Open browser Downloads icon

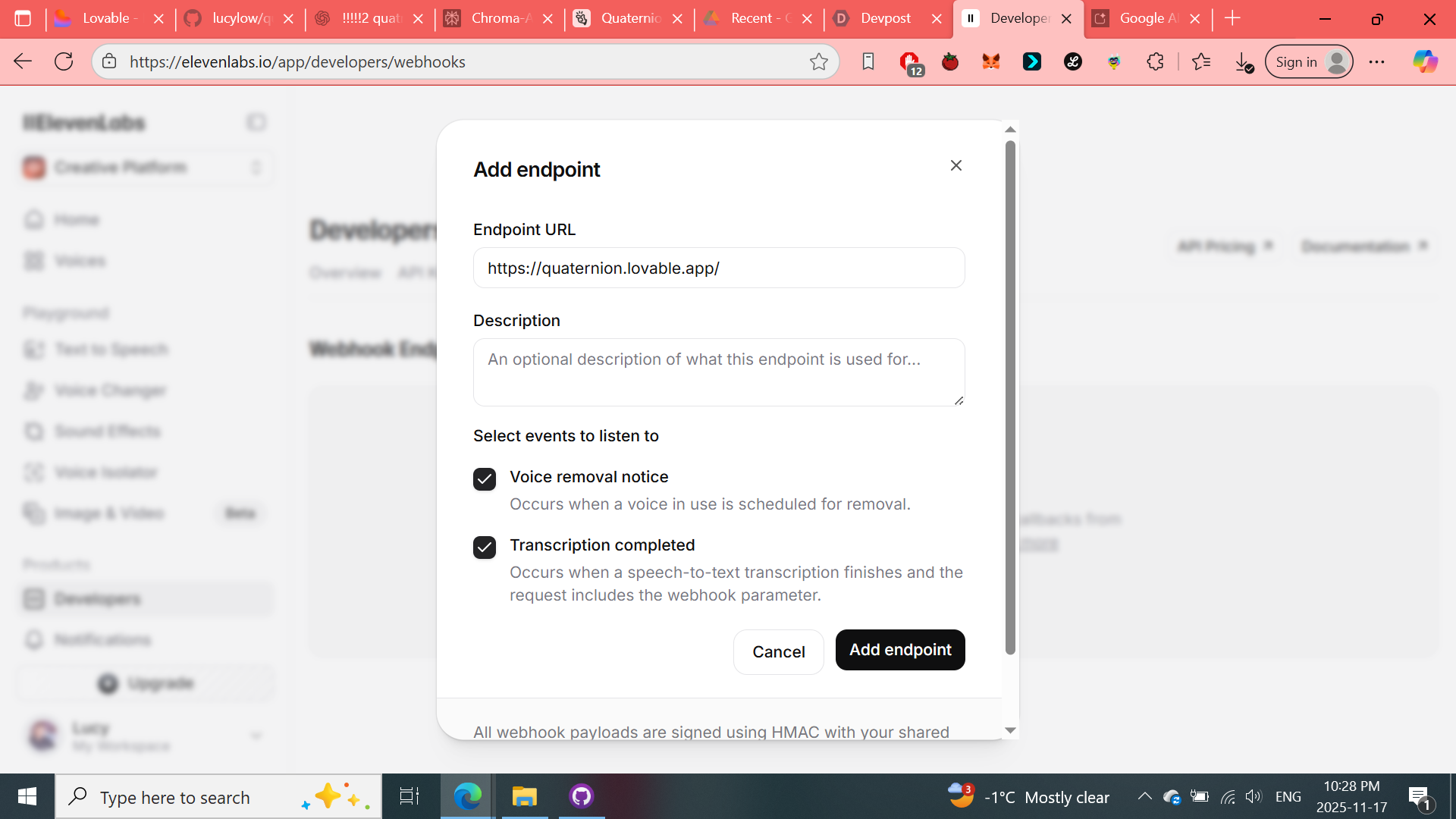point(1243,61)
